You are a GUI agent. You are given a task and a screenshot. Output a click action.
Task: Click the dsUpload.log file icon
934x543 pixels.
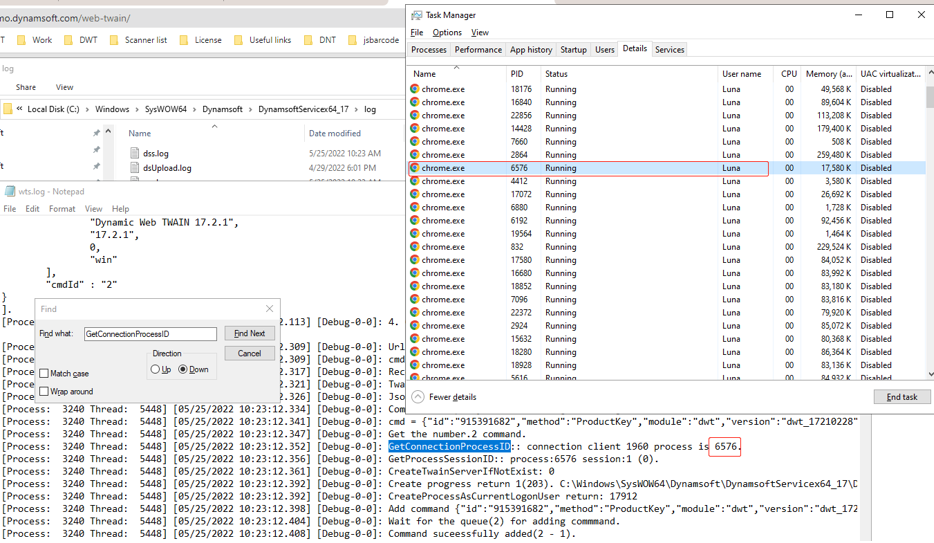pos(135,168)
